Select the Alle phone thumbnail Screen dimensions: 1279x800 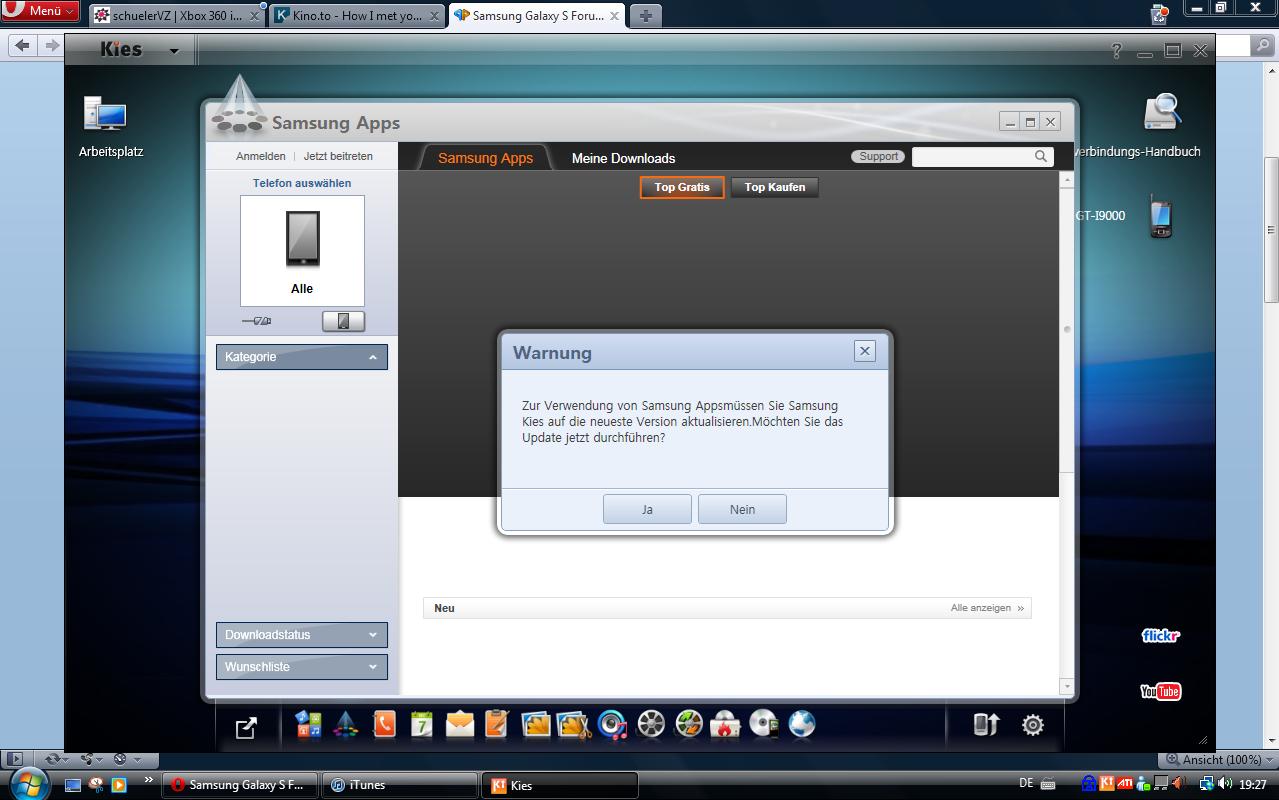tap(302, 250)
